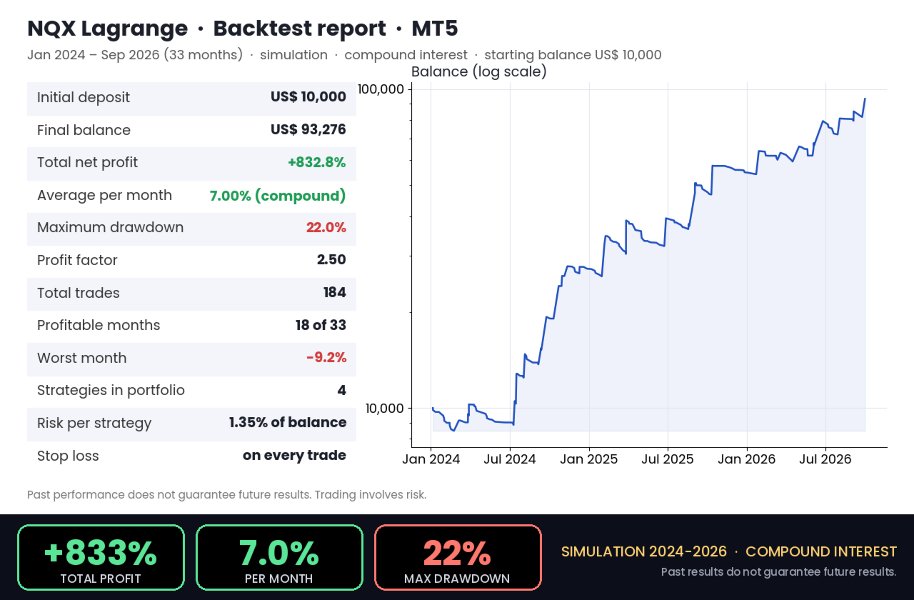Select the "18 of 33" value

click(321, 325)
